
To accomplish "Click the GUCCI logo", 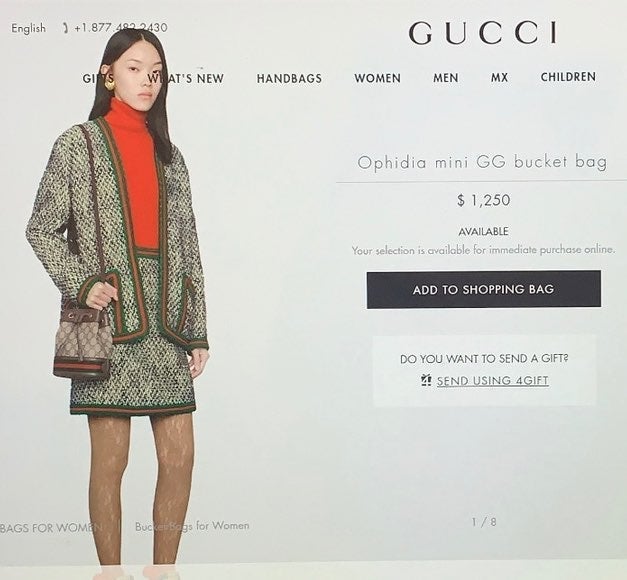I will [482, 33].
